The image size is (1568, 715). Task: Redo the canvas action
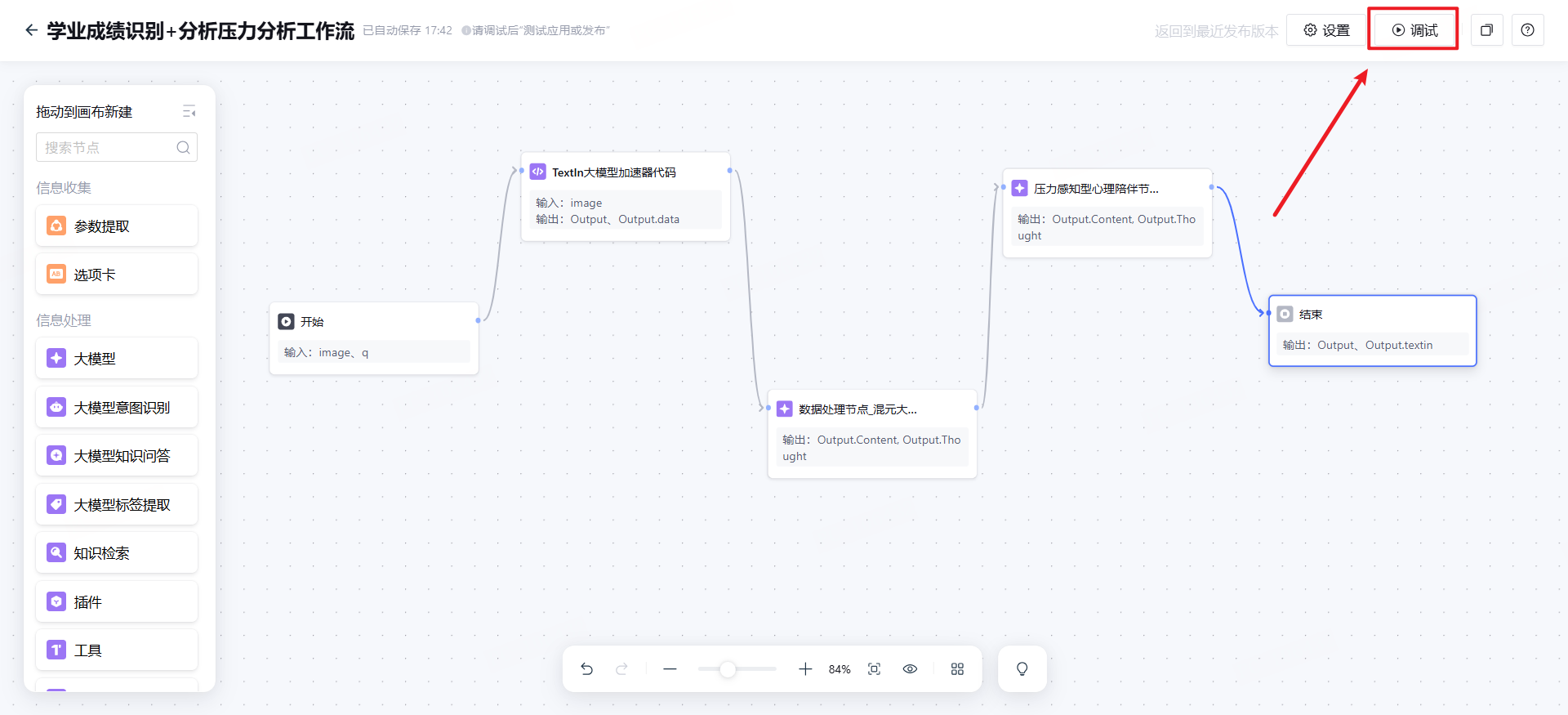pyautogui.click(x=621, y=669)
